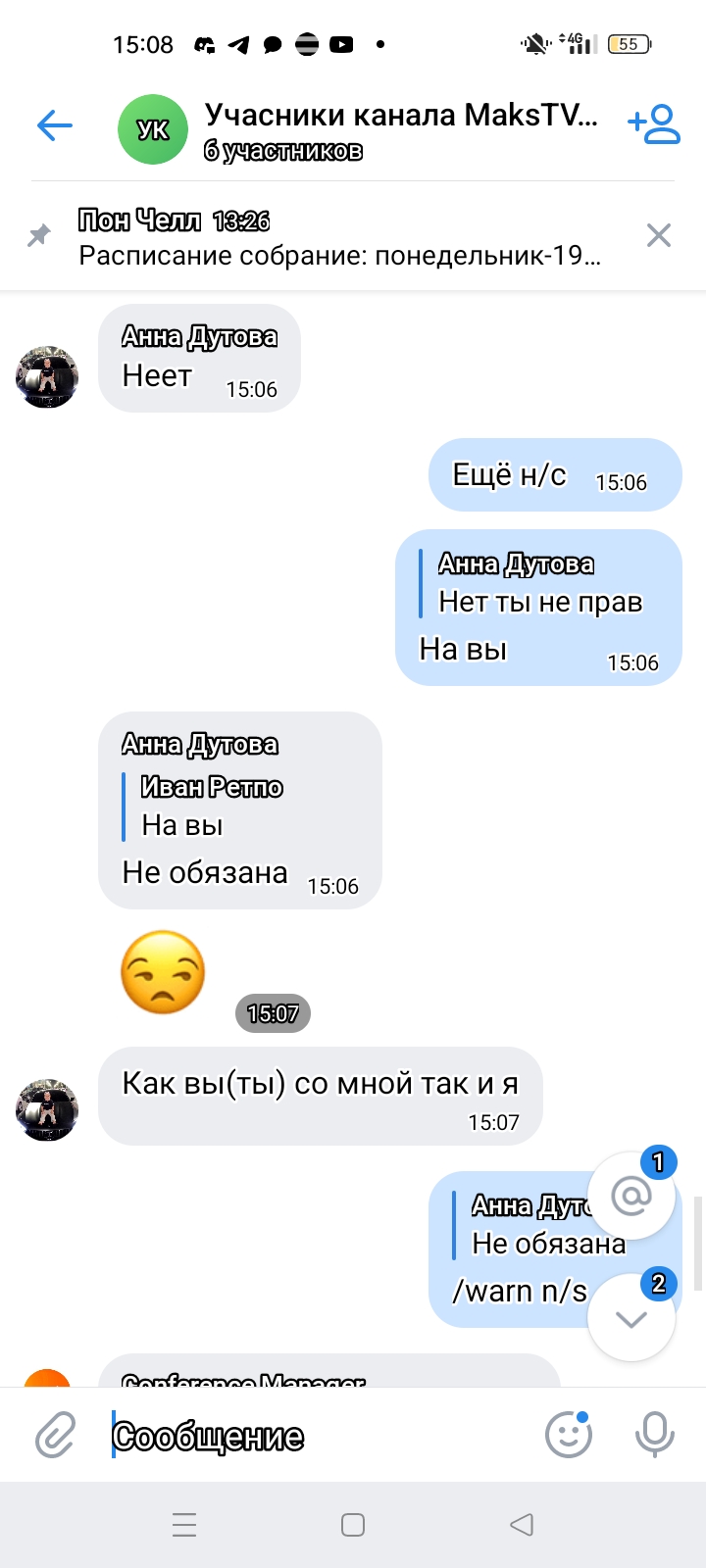Open Анна Дутова's avatar beside the Неет message

pyautogui.click(x=47, y=376)
